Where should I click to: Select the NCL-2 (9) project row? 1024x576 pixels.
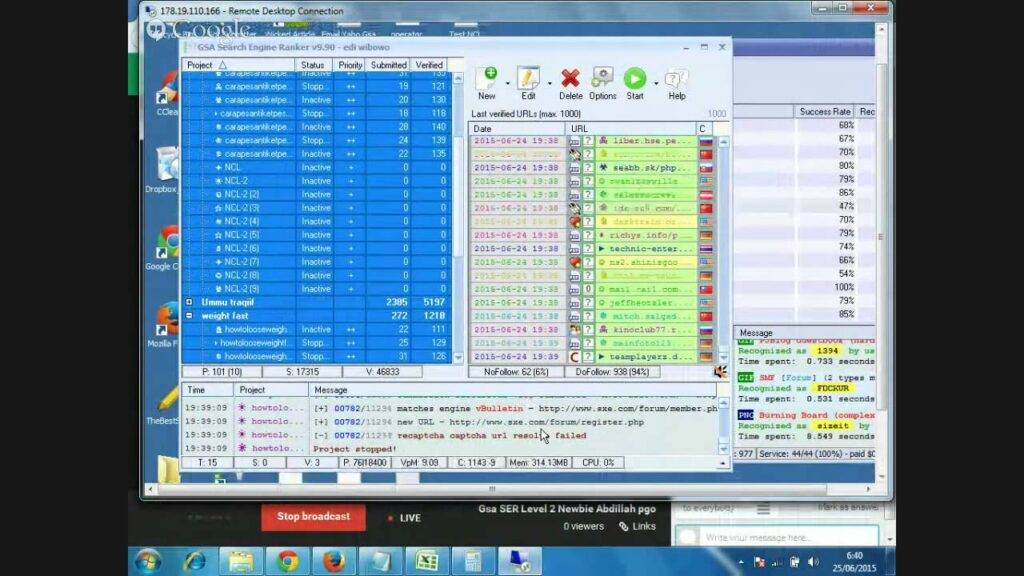[x=317, y=289]
